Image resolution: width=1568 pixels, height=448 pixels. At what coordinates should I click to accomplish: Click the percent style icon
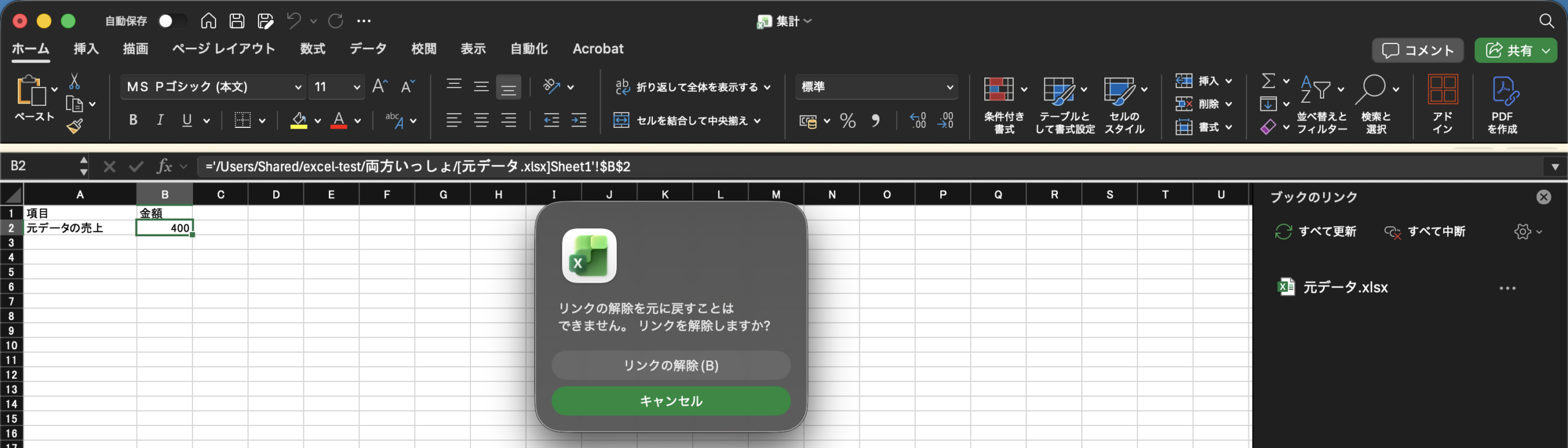pos(848,121)
